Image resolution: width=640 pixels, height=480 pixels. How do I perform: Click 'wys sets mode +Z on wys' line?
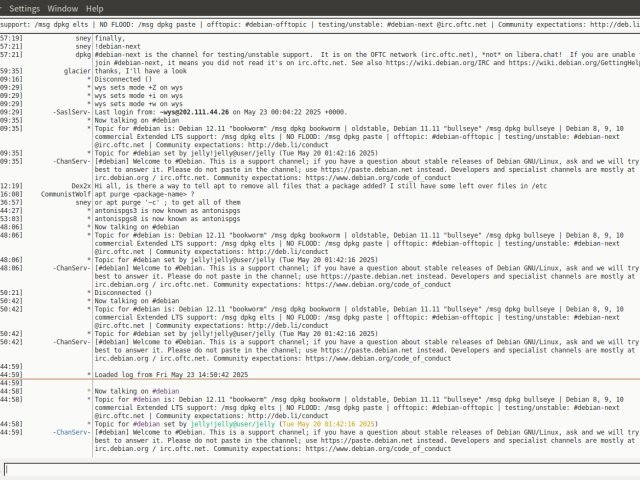[x=139, y=87]
